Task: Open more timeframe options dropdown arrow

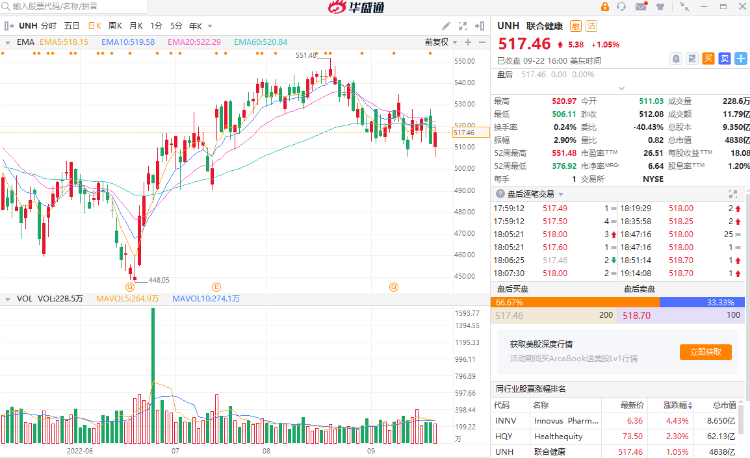Action: pos(210,26)
